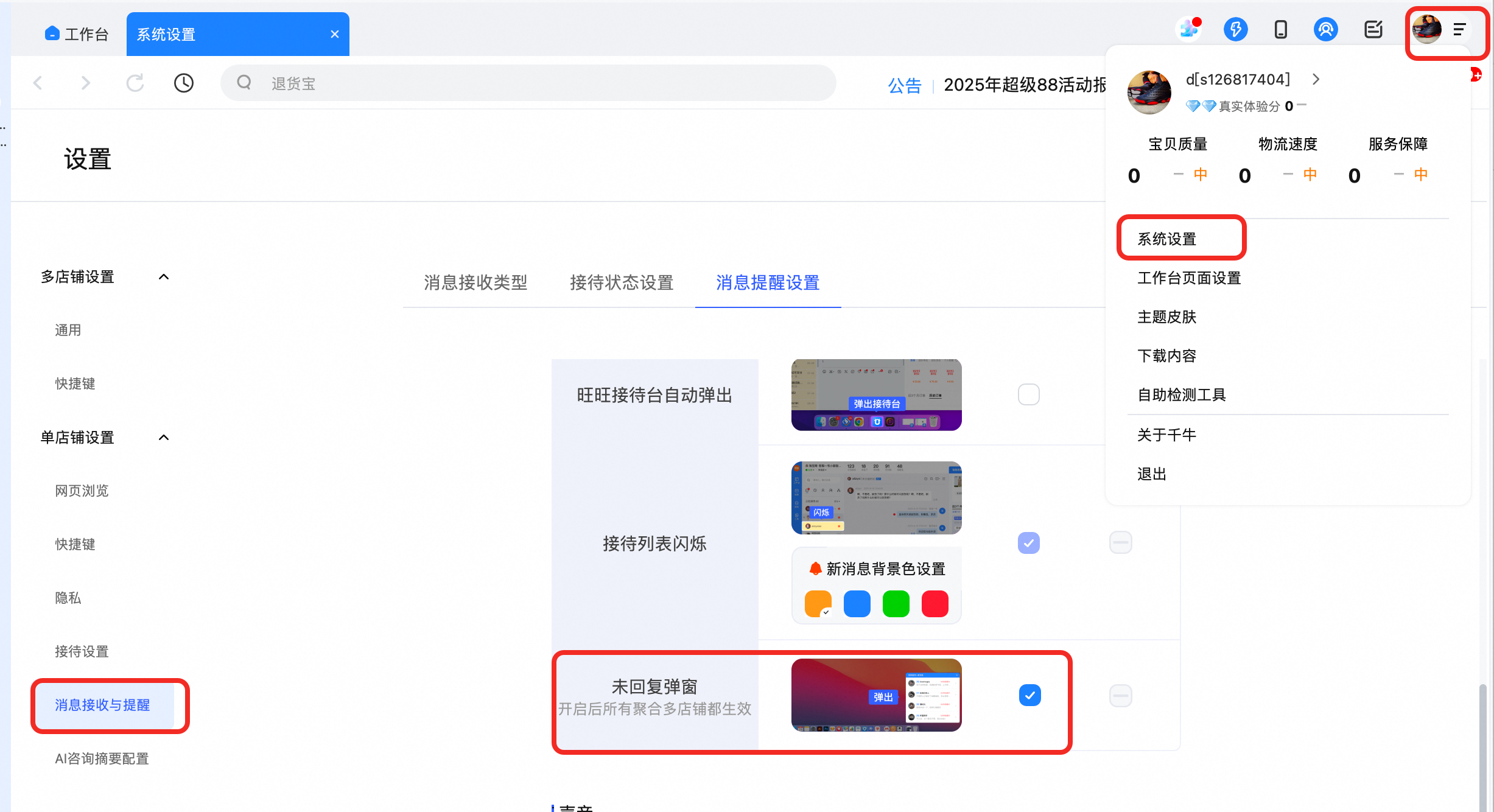Screen dimensions: 1494x812
Task: Open the history clock icon
Action: [183, 83]
